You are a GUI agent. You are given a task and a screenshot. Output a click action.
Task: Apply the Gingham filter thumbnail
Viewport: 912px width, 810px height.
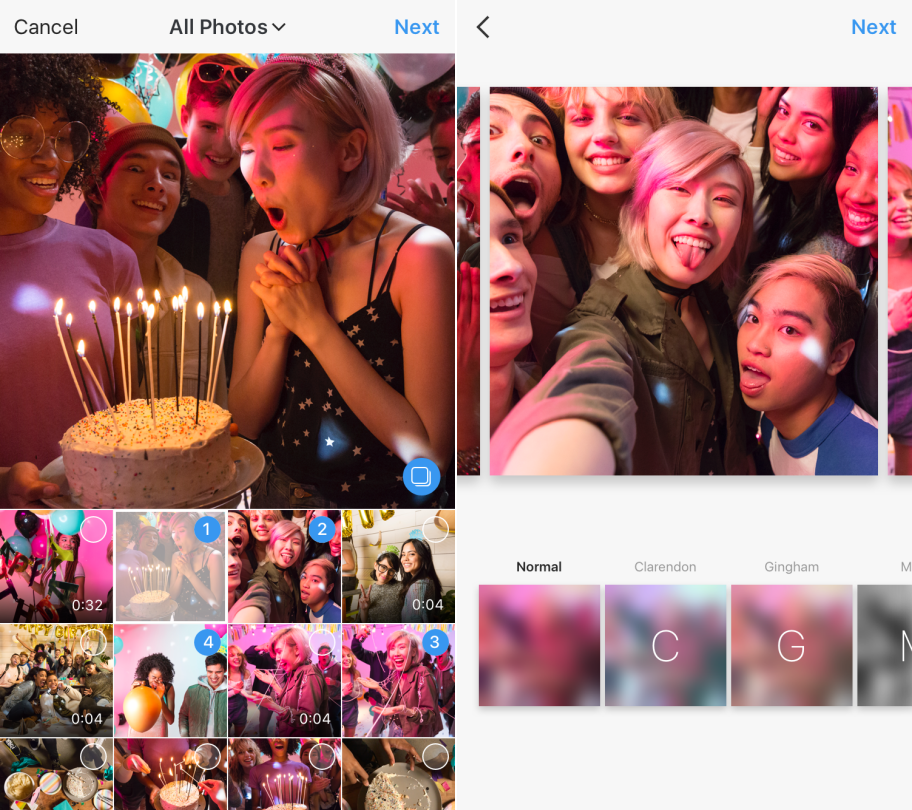(x=791, y=646)
